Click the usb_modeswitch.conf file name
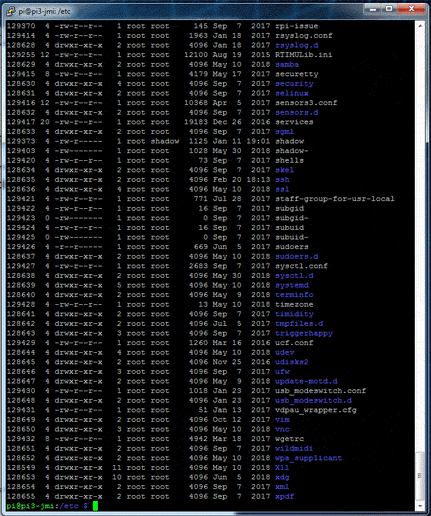 pyautogui.click(x=320, y=391)
